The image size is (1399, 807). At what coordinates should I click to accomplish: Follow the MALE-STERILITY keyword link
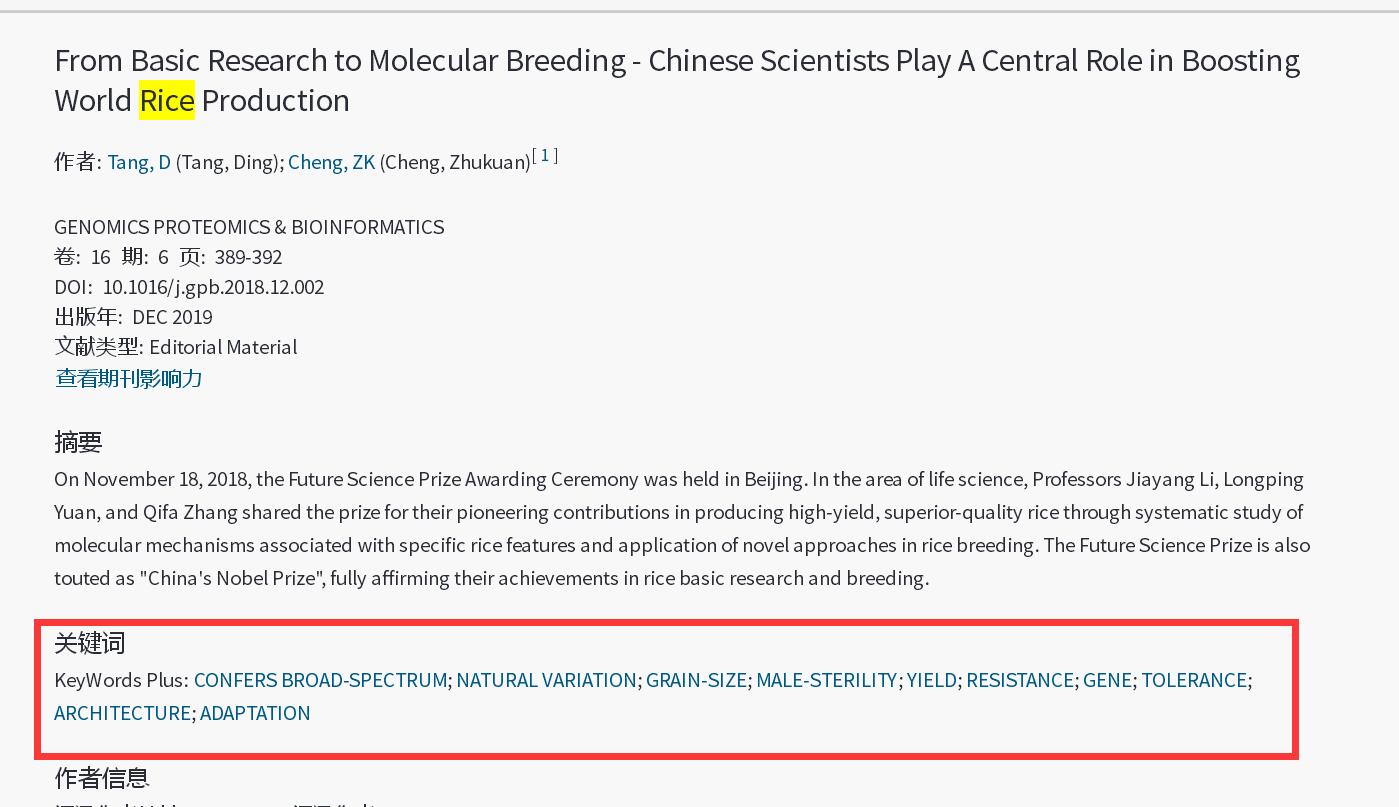click(x=827, y=680)
